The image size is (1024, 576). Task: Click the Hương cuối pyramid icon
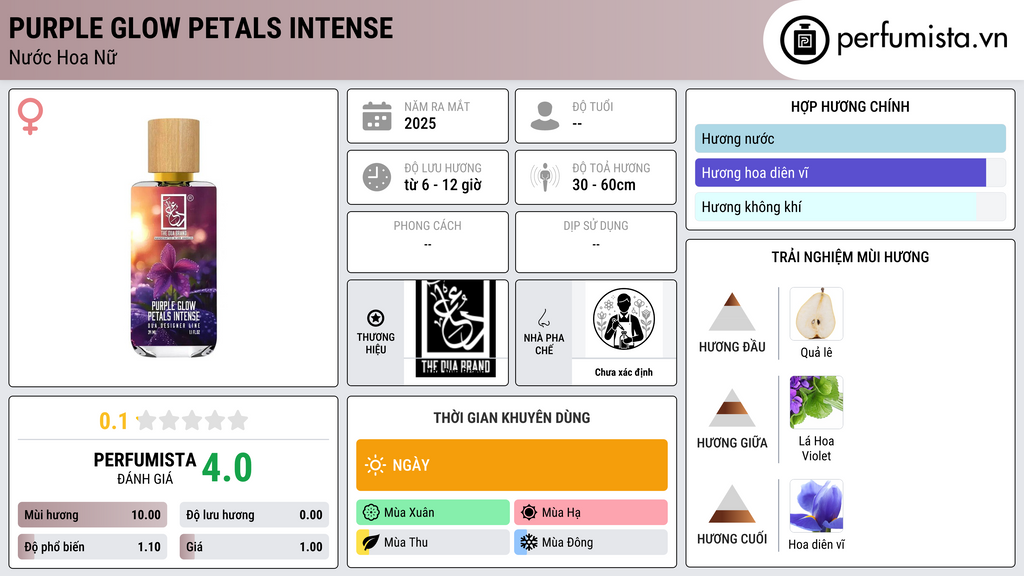[732, 504]
